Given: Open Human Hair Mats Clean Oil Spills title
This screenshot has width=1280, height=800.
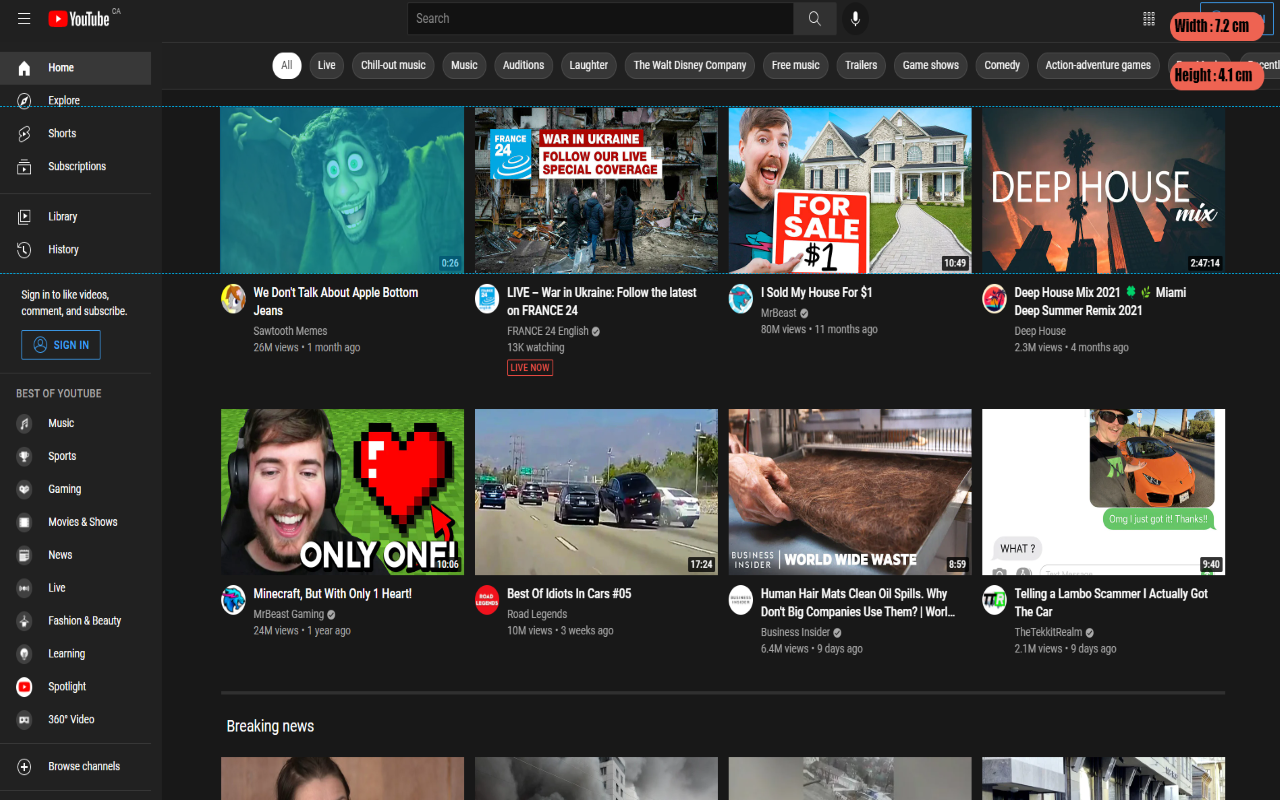Looking at the screenshot, I should coord(858,603).
